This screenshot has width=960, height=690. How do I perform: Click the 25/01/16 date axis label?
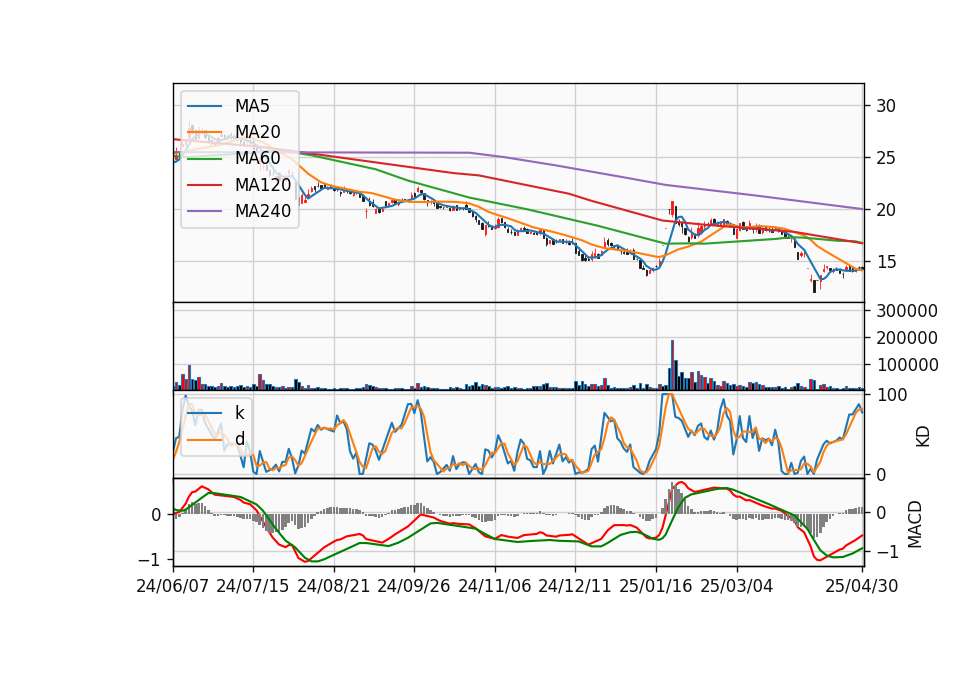tap(656, 586)
